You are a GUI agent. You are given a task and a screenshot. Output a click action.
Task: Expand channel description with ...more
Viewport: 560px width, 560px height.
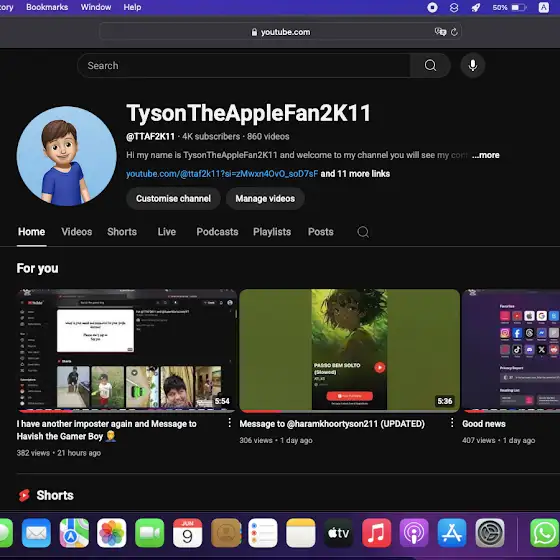coord(485,155)
